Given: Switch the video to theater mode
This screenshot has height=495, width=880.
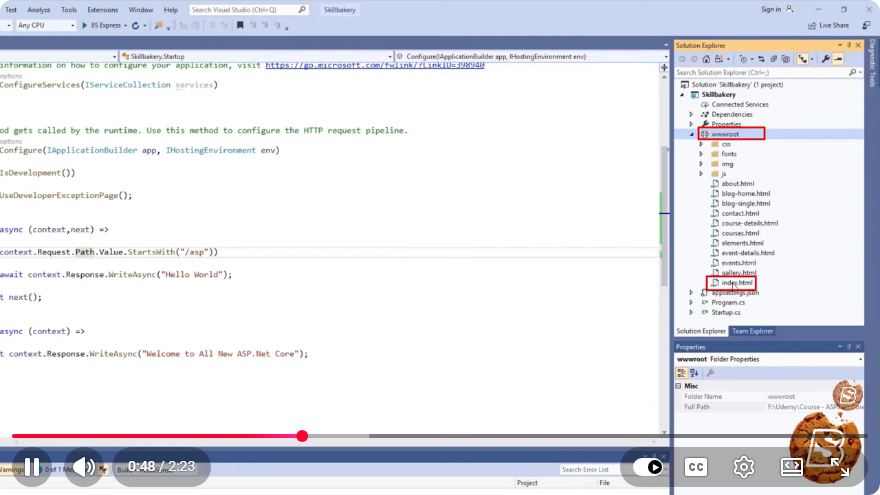Looking at the screenshot, I should [x=791, y=467].
